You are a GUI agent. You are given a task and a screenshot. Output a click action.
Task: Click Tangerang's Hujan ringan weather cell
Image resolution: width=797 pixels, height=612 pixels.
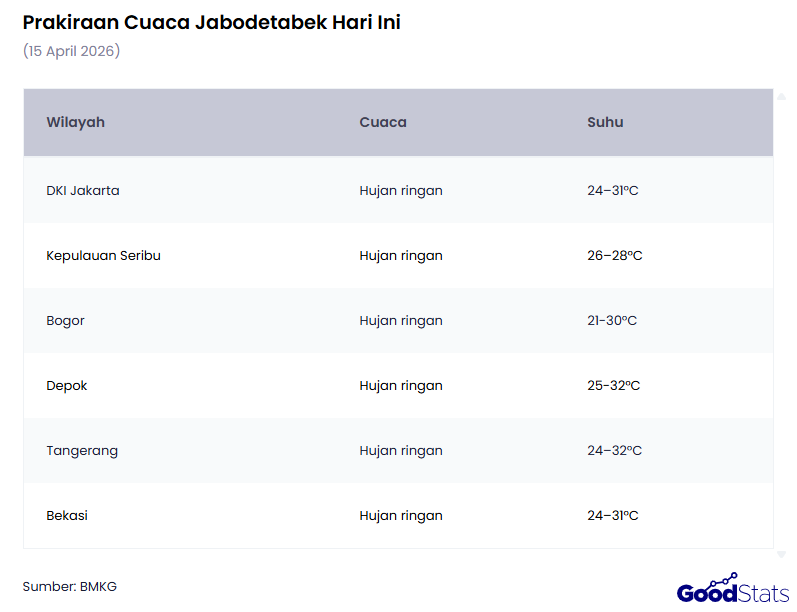(401, 450)
